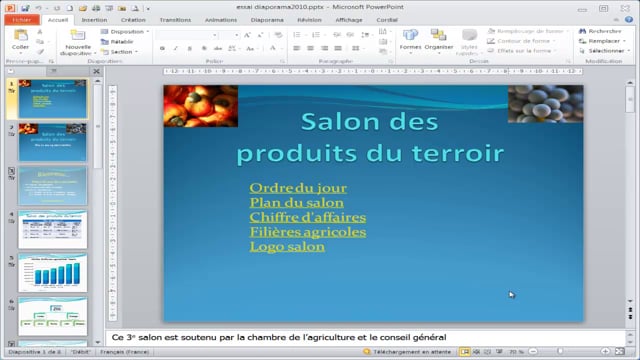The image size is (640, 360).
Task: Open the Disposition layout dropdown
Action: coord(125,31)
